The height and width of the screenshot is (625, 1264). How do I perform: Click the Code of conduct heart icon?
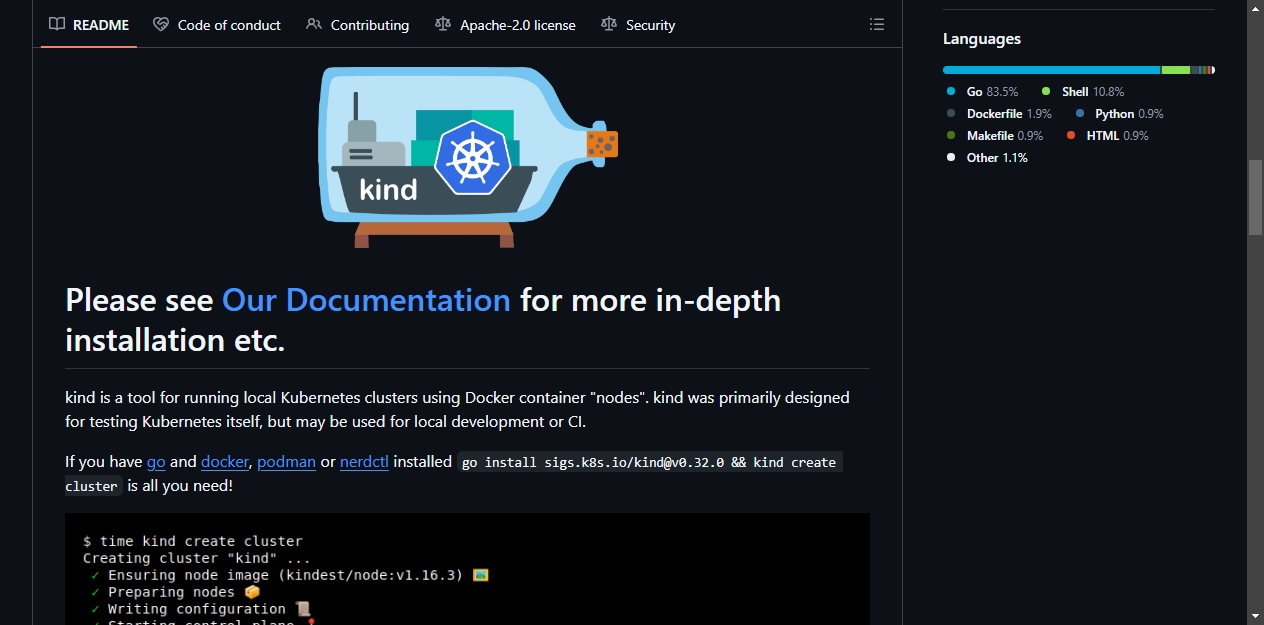pyautogui.click(x=161, y=25)
